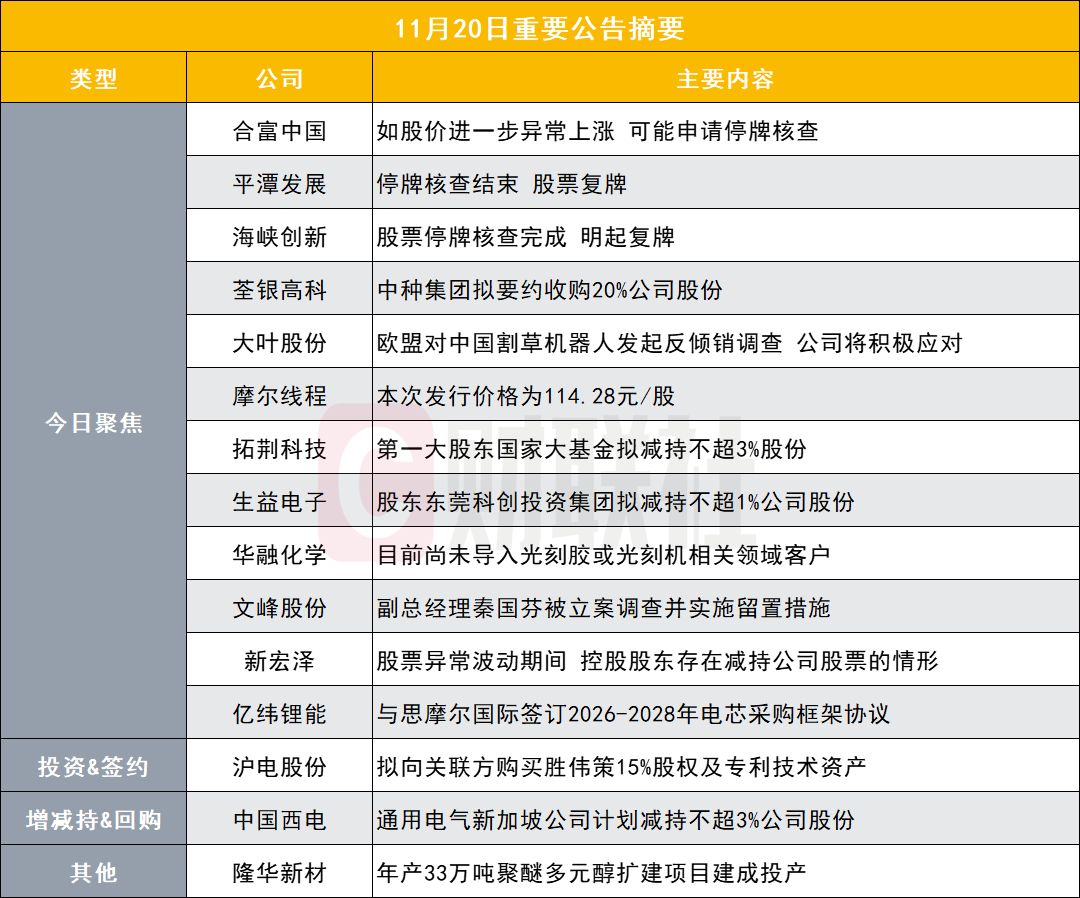Click text '股东东莞科创投资集团拟减持不超1%公司股份'
Screen dimensions: 1080x898
coord(616,501)
